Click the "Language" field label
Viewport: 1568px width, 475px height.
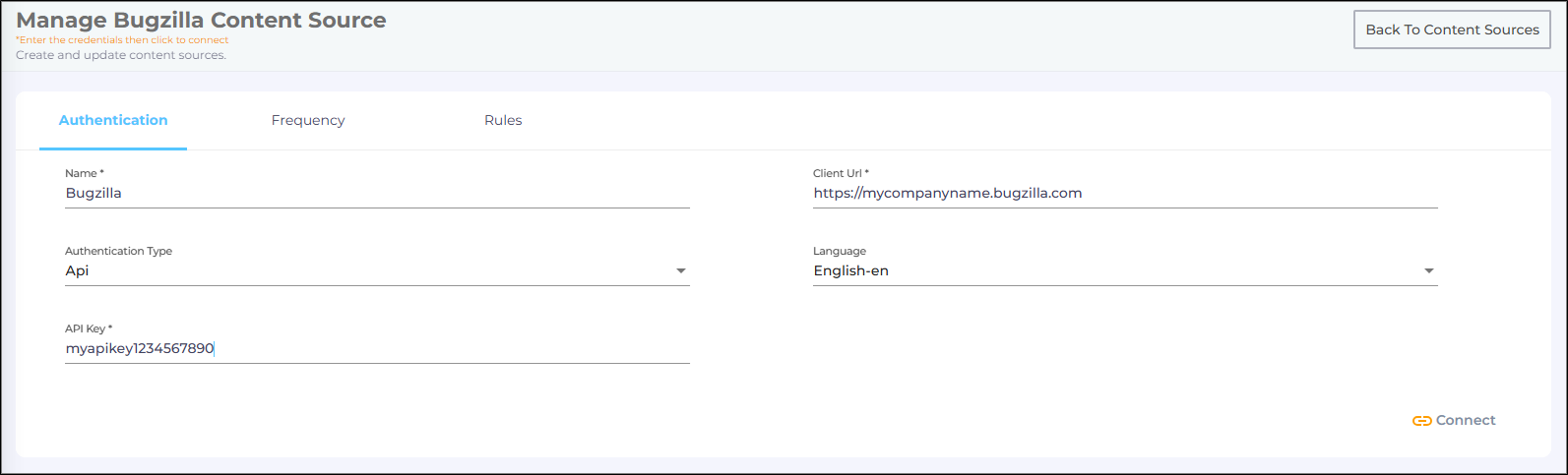tap(840, 251)
